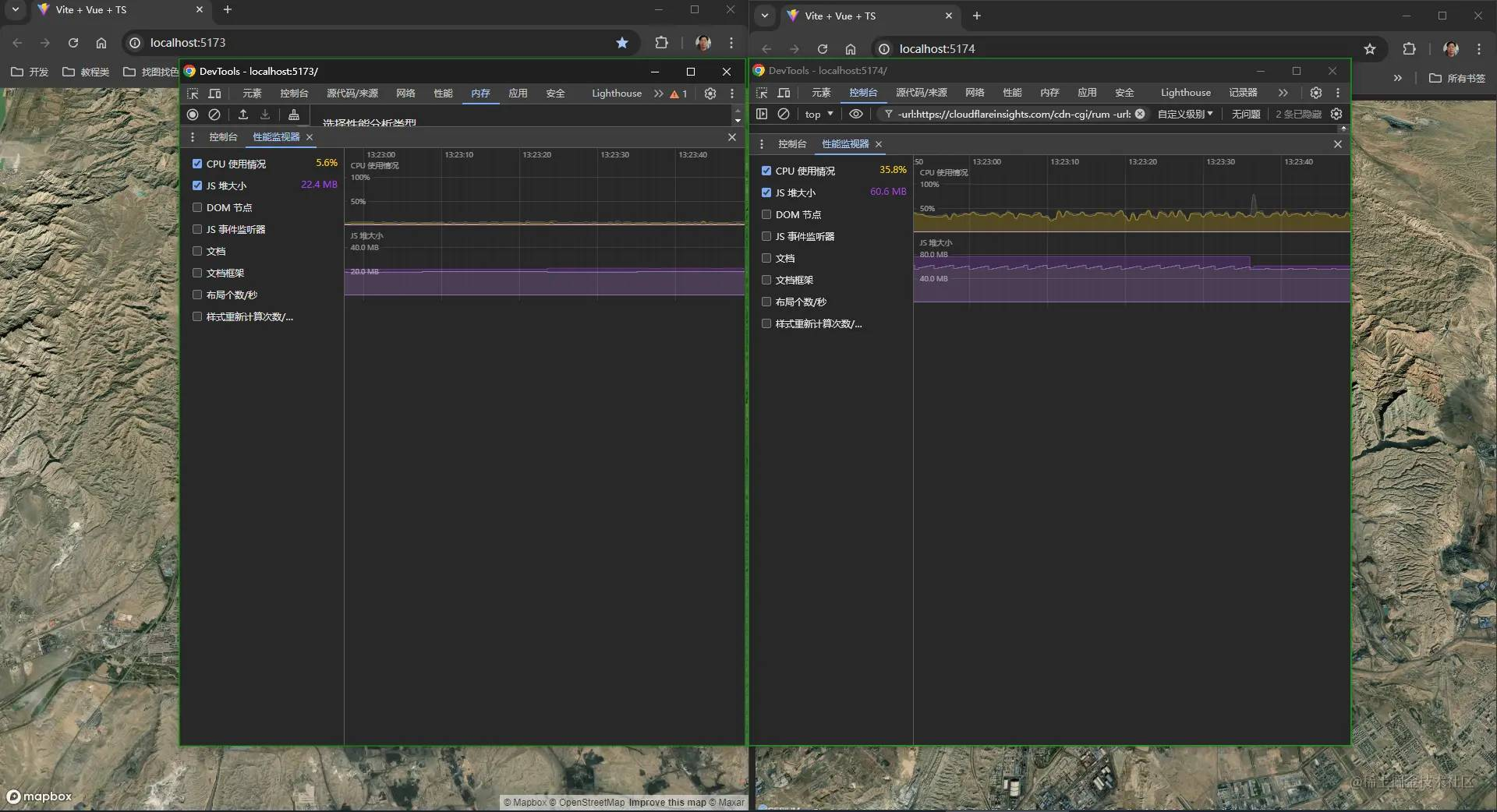Viewport: 1497px width, 812px height.
Task: Check DOM 节点 in right DevTools
Action: 766,214
